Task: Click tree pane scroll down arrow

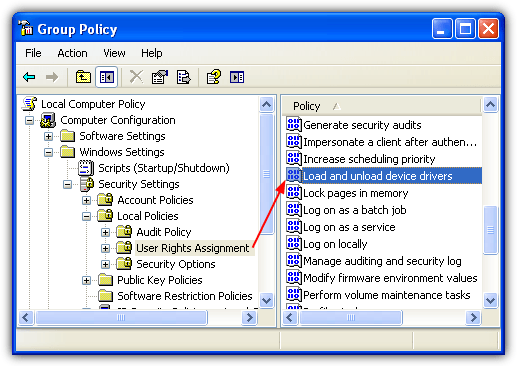Action: (266, 300)
